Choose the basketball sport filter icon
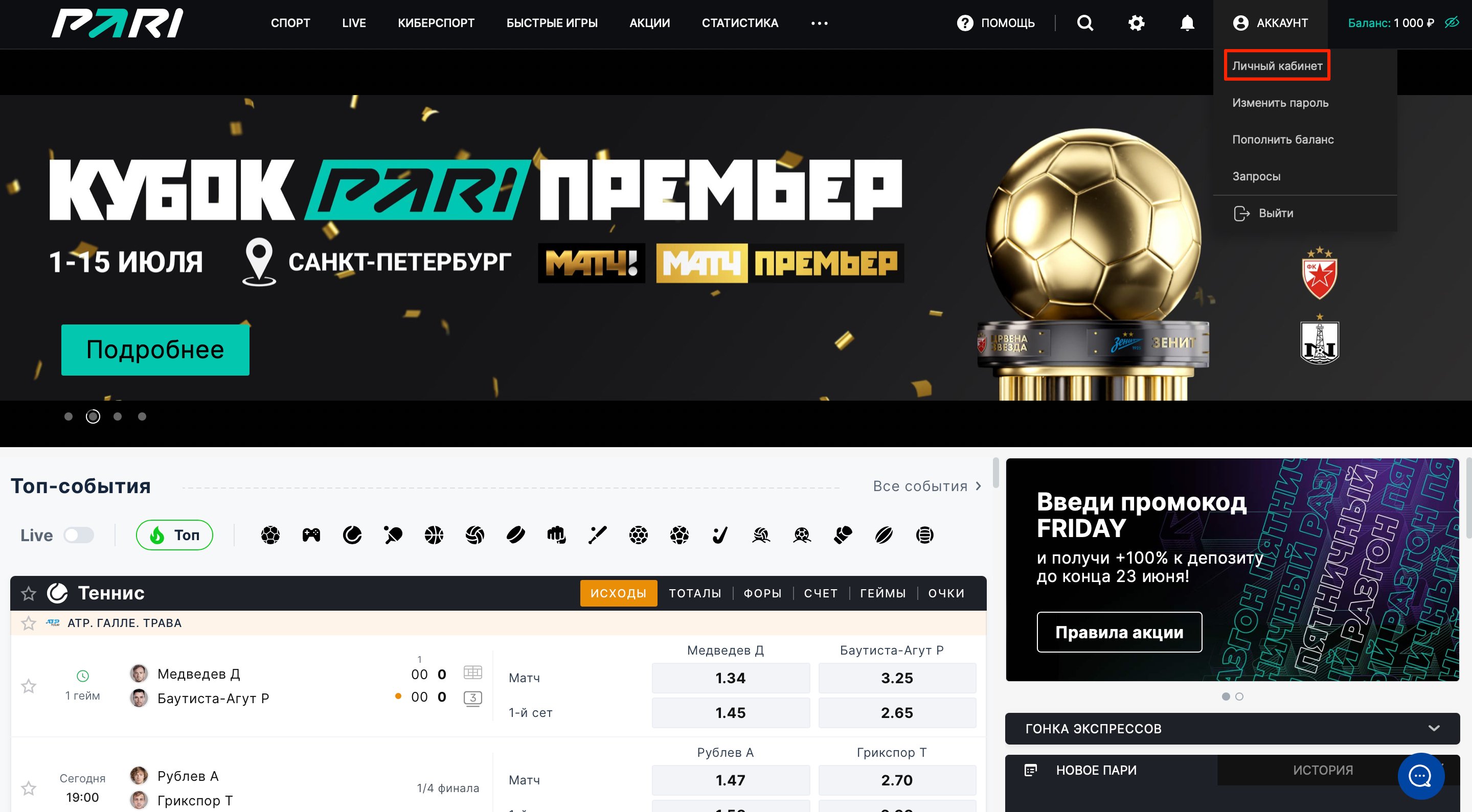Image resolution: width=1472 pixels, height=812 pixels. [x=434, y=535]
